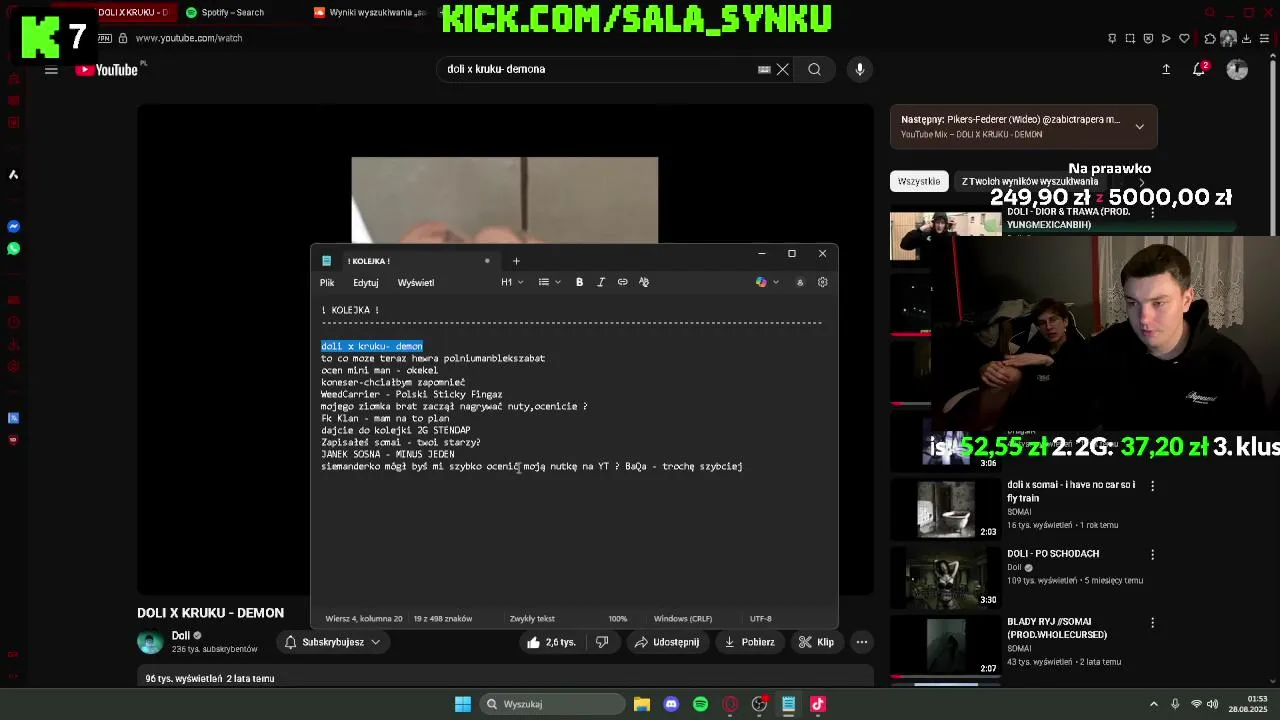Open doli x somai video title

[x=1071, y=491]
